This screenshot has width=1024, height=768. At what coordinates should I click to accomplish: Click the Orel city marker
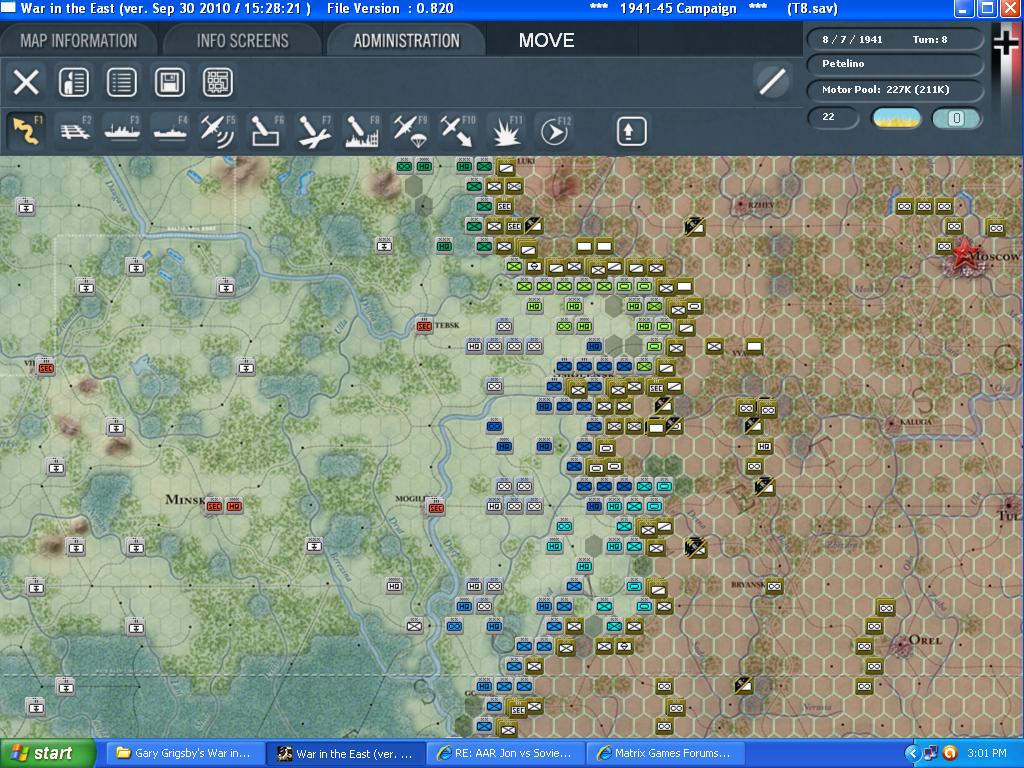902,644
